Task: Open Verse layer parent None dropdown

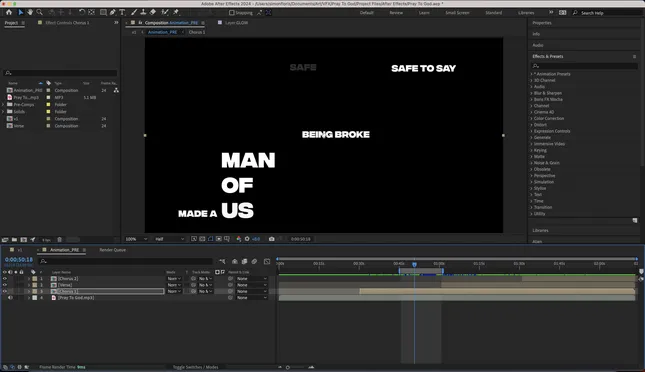Action: coord(251,285)
